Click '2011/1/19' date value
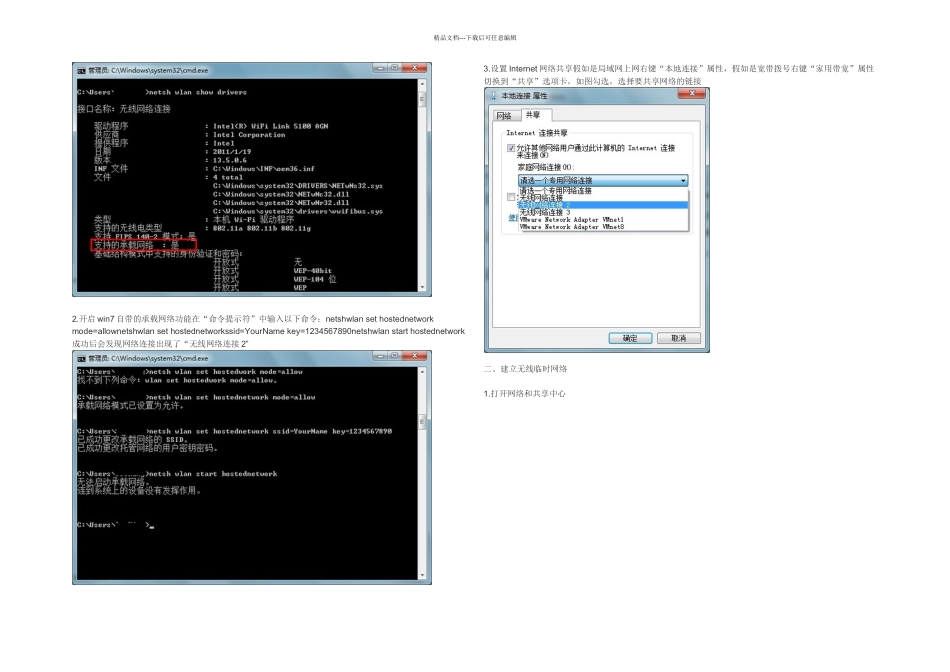Viewport: 950px width, 672px height. click(x=232, y=151)
